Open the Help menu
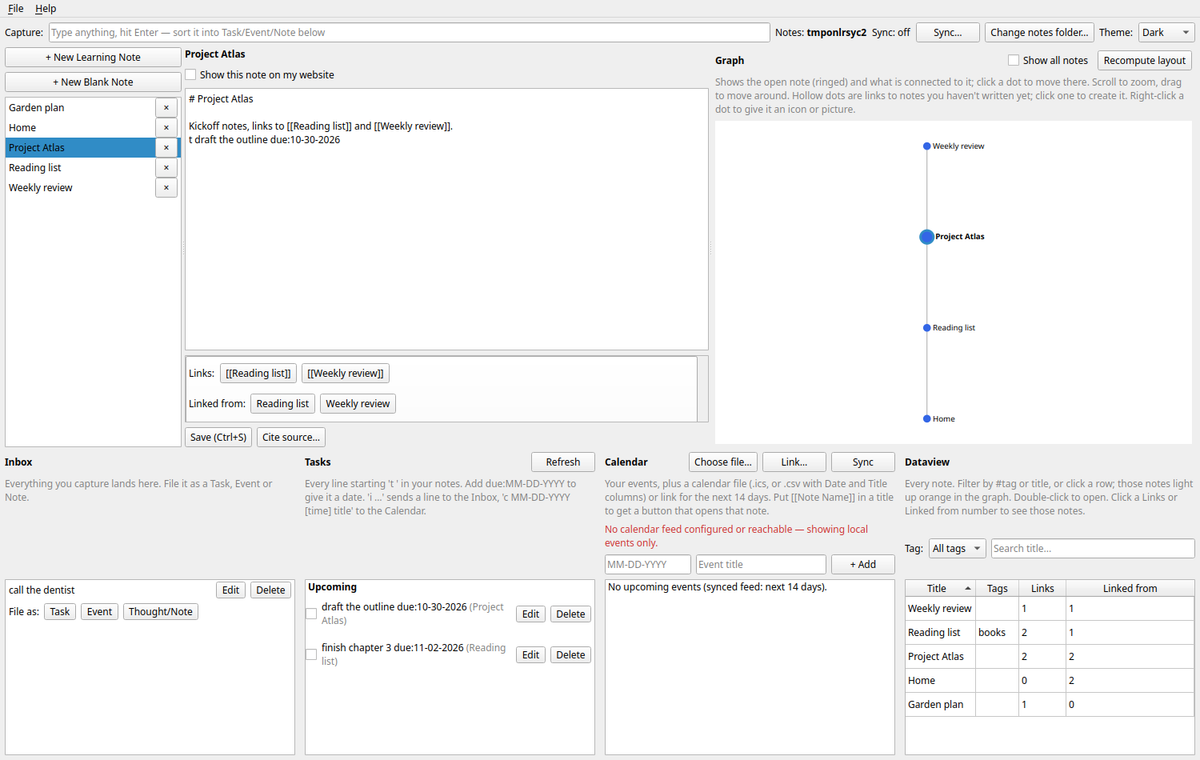 tap(46, 8)
